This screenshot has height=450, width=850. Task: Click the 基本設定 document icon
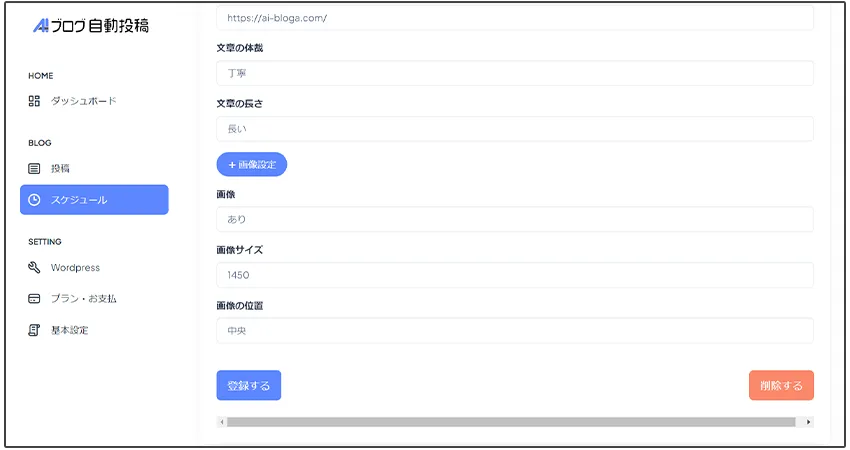(x=34, y=330)
